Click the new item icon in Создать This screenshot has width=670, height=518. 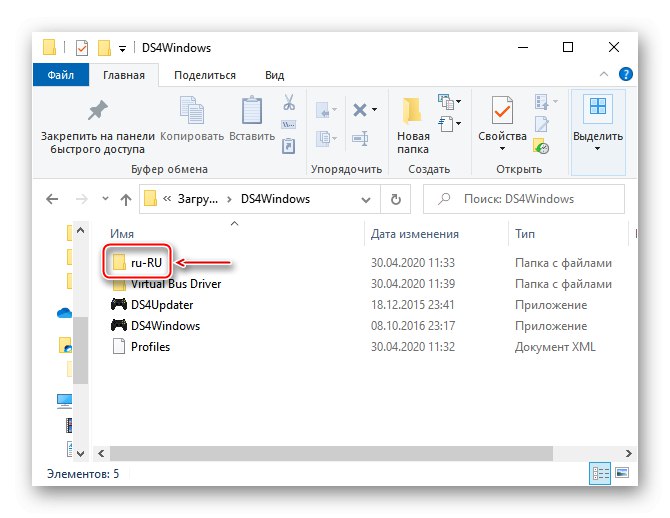coord(446,102)
